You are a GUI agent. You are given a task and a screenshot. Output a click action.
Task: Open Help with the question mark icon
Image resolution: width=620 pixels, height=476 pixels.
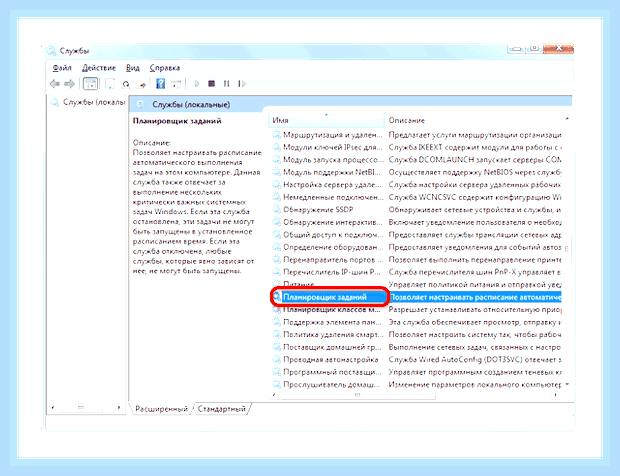(160, 84)
